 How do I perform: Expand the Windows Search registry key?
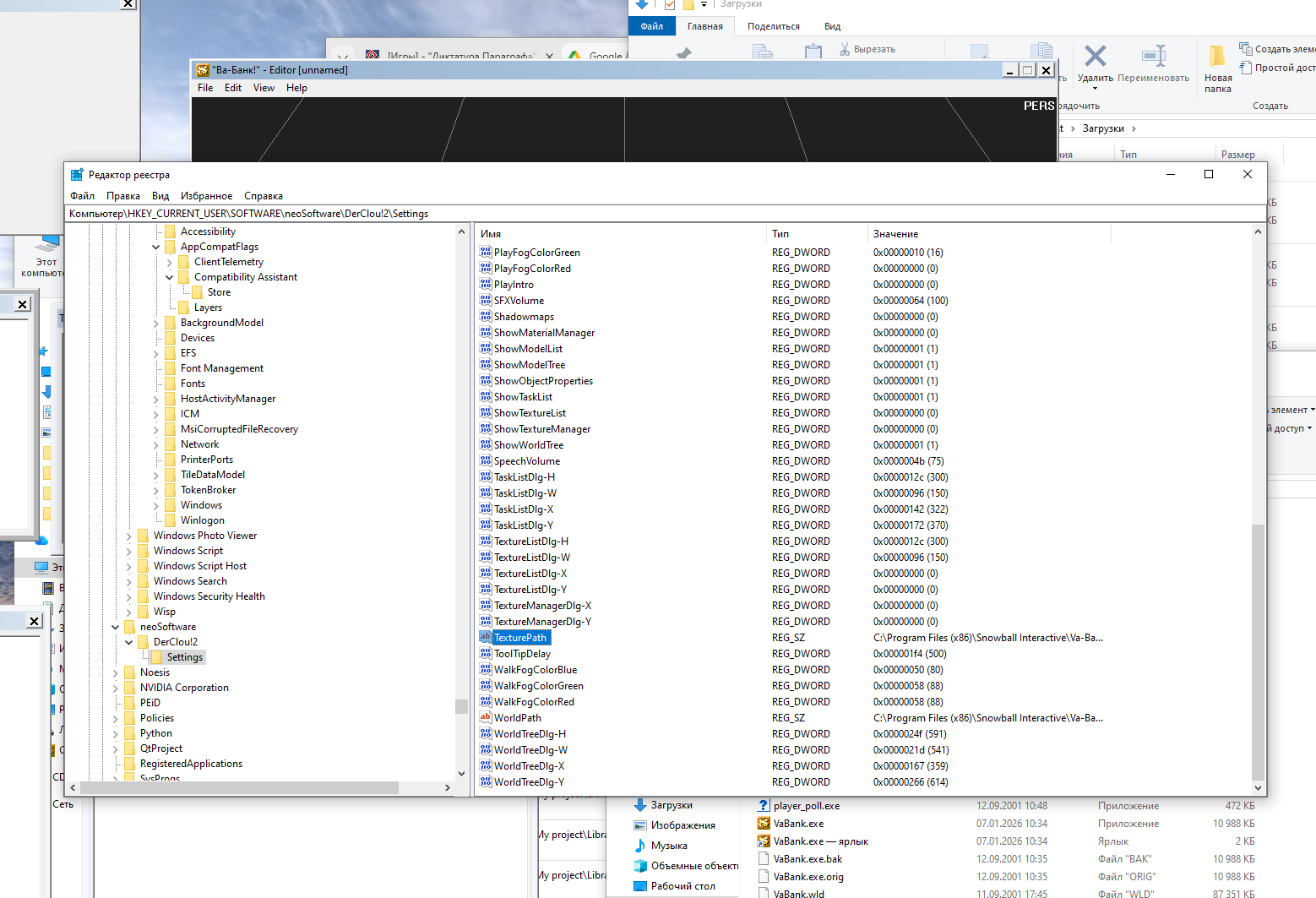tap(129, 581)
